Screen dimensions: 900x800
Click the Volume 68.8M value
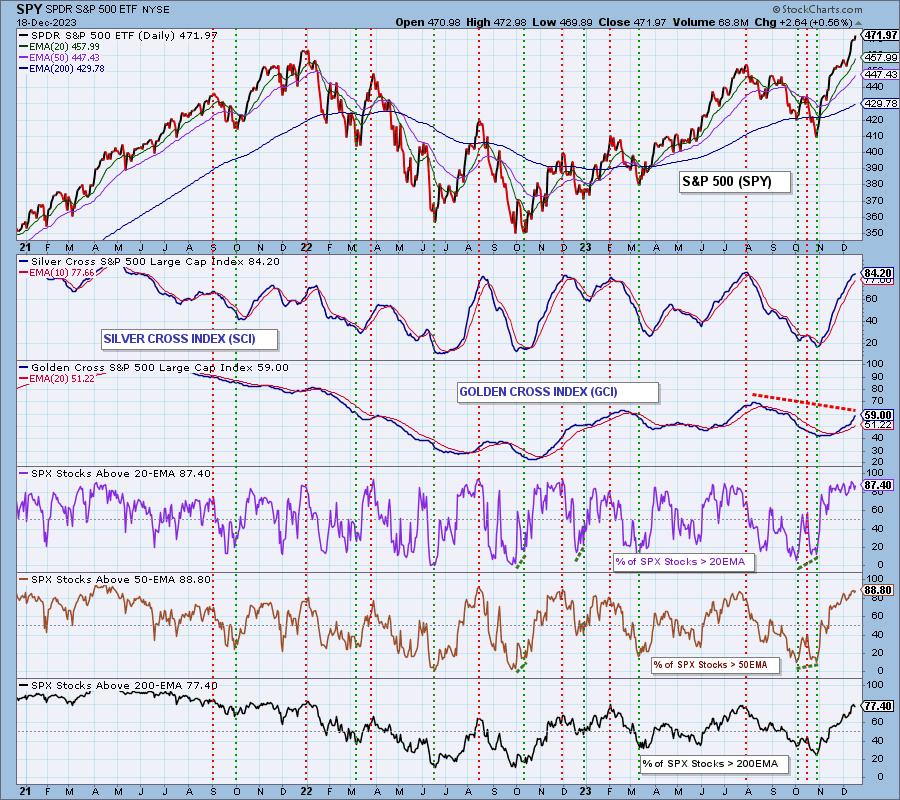pyautogui.click(x=709, y=22)
